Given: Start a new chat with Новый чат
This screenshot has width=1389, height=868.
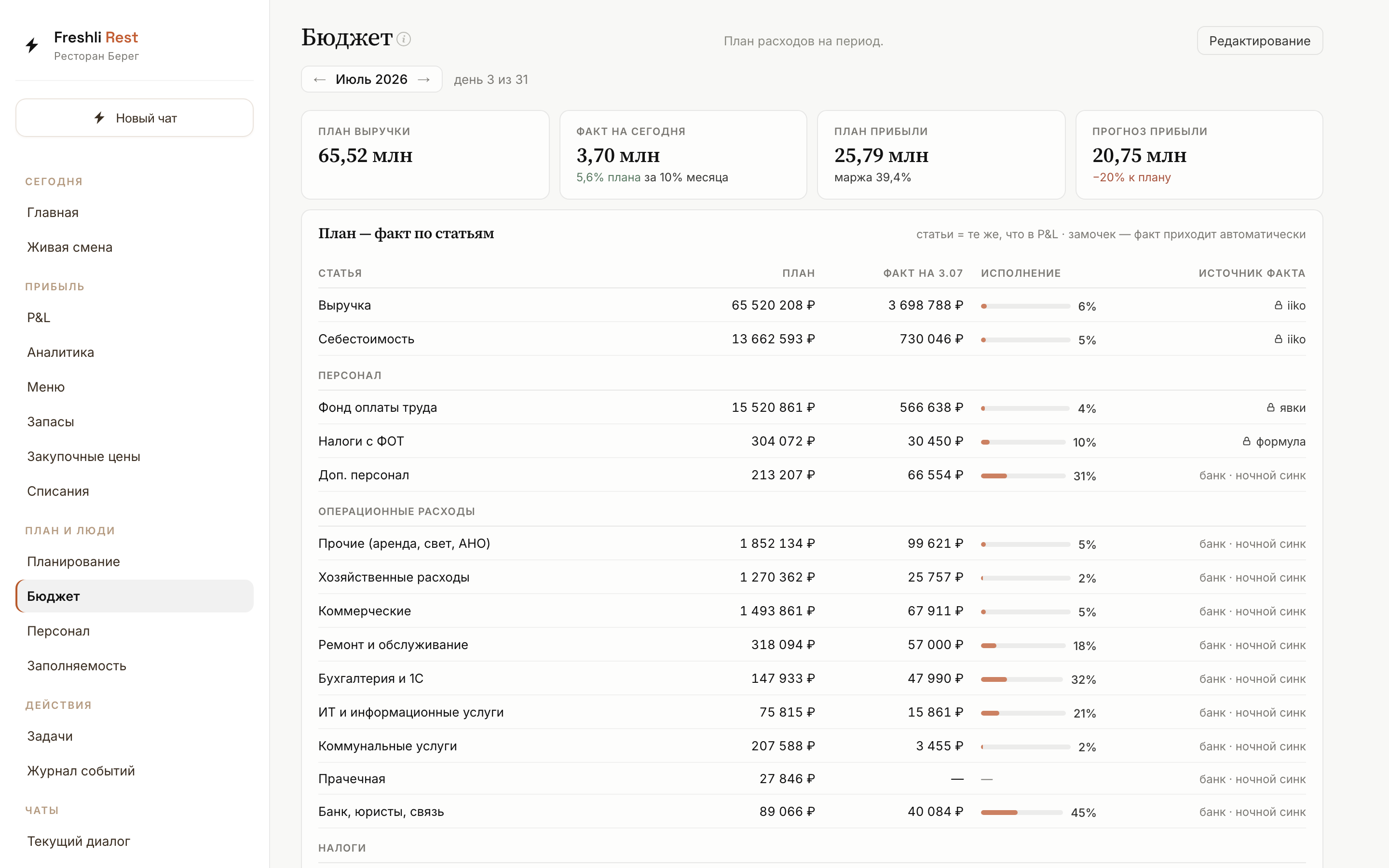Looking at the screenshot, I should (134, 118).
